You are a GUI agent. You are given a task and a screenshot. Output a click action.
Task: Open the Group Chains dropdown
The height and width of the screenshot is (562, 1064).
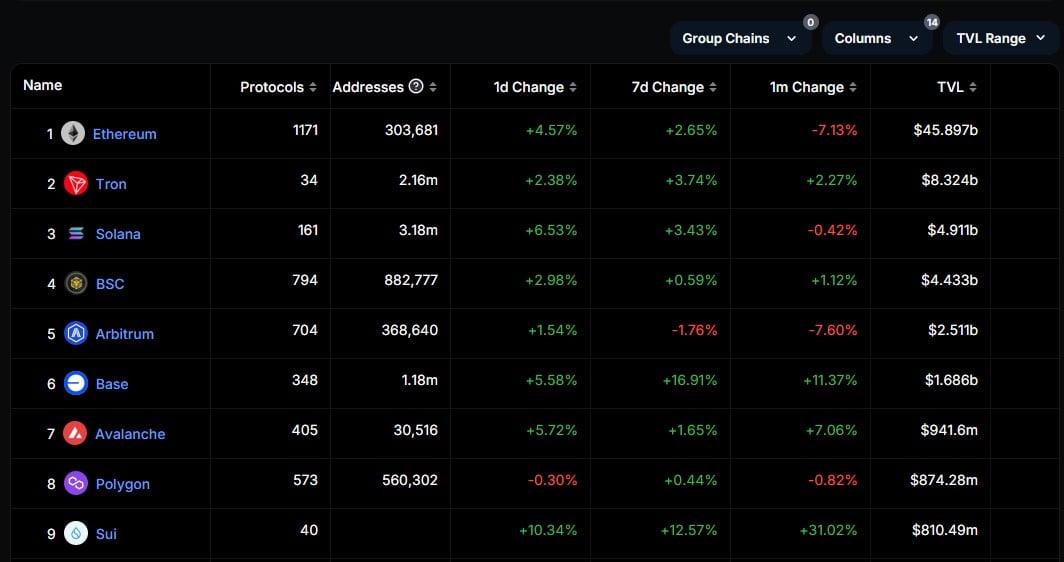coord(739,38)
